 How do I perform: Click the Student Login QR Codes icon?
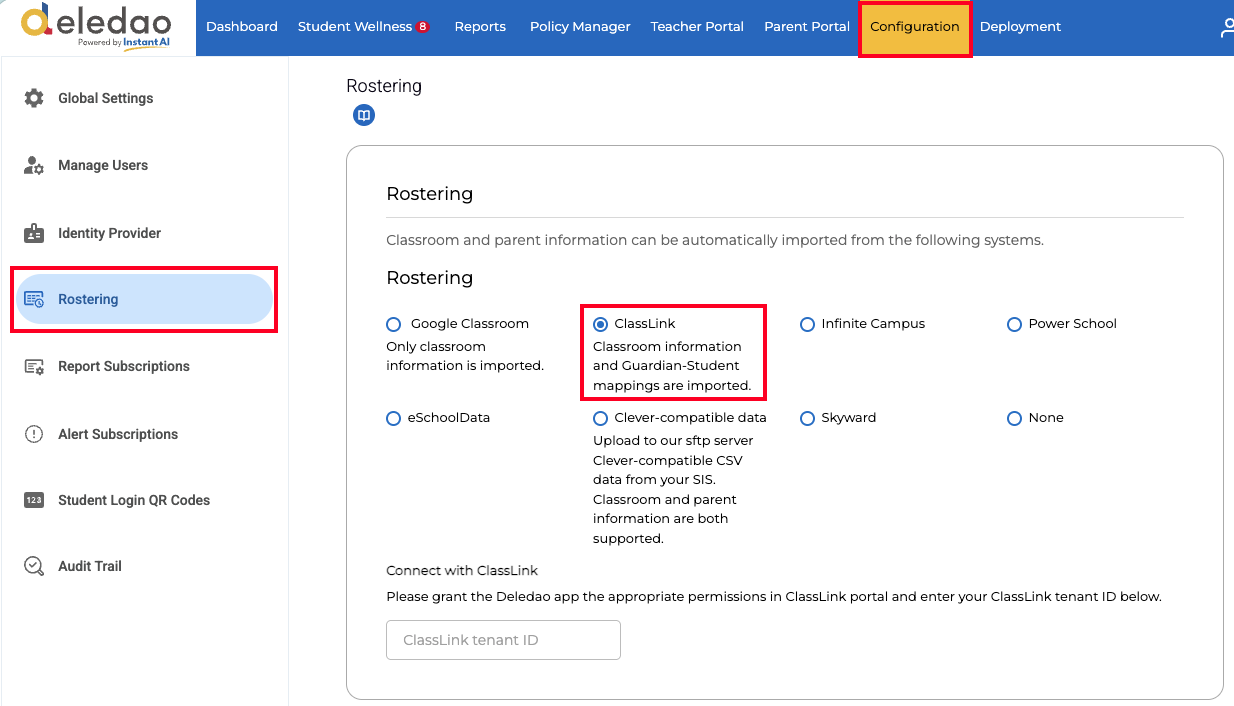pos(34,500)
